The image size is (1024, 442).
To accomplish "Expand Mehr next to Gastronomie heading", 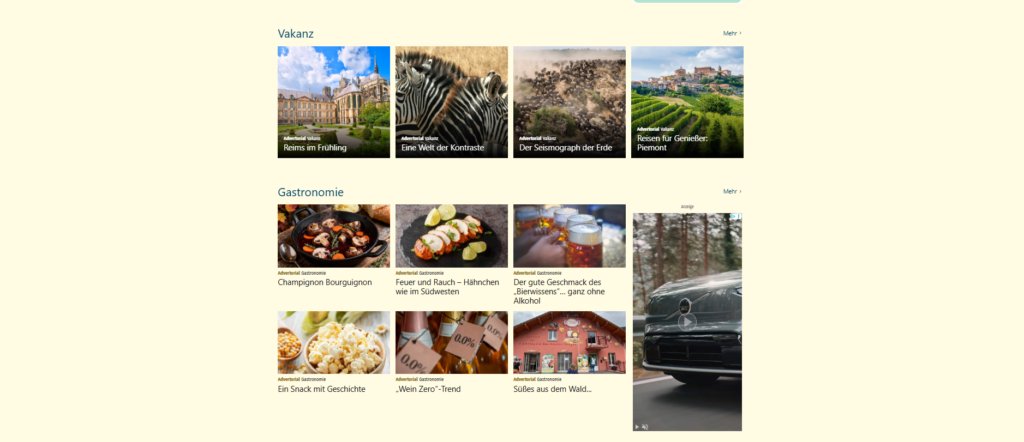I will (732, 191).
